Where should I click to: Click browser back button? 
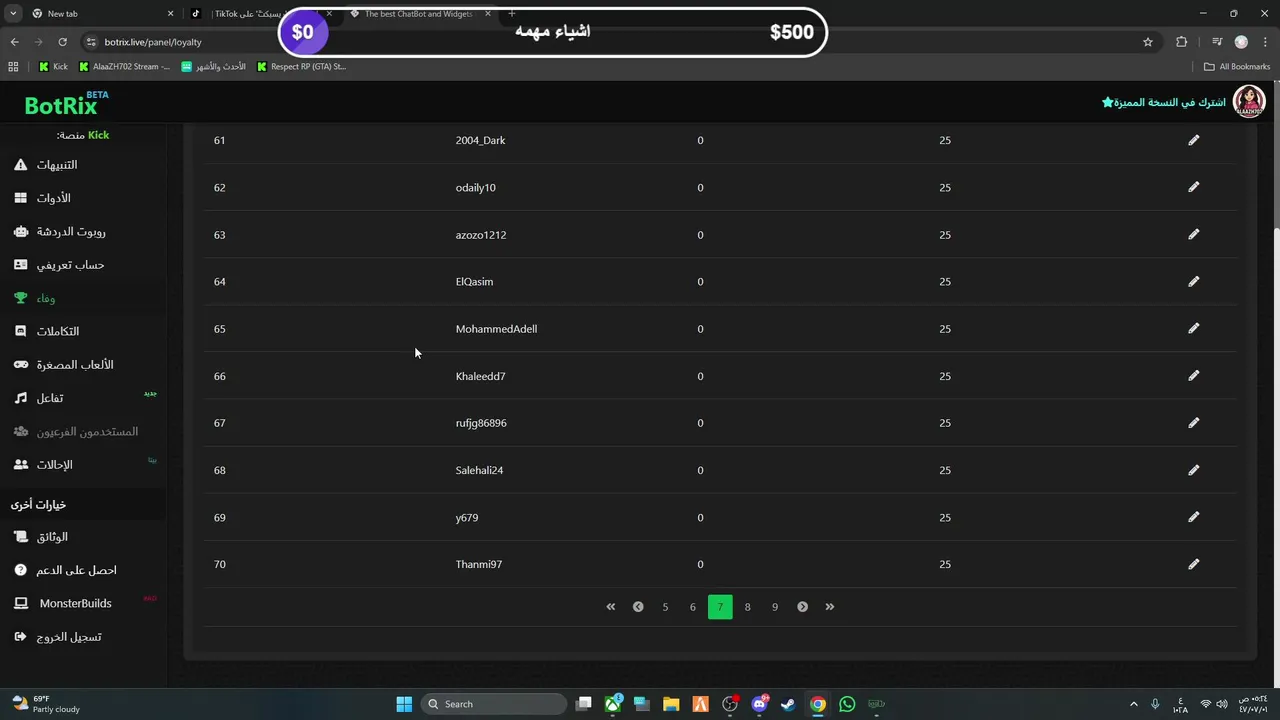(14, 42)
